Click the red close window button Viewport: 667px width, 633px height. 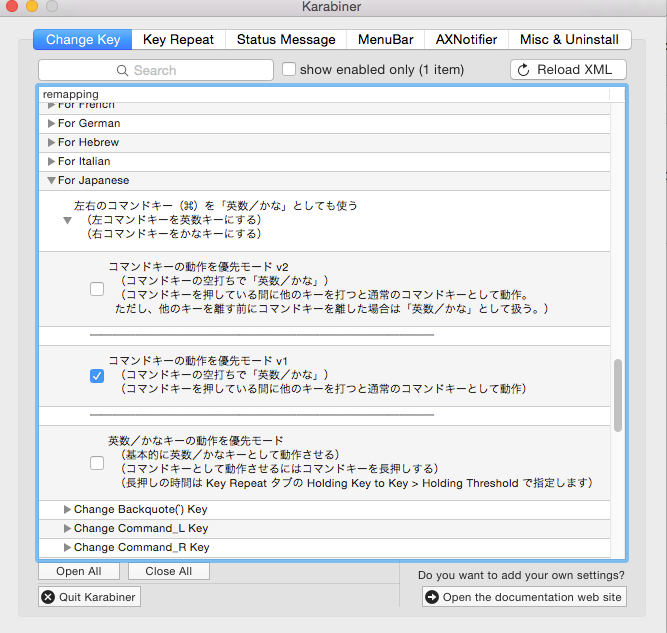click(12, 6)
